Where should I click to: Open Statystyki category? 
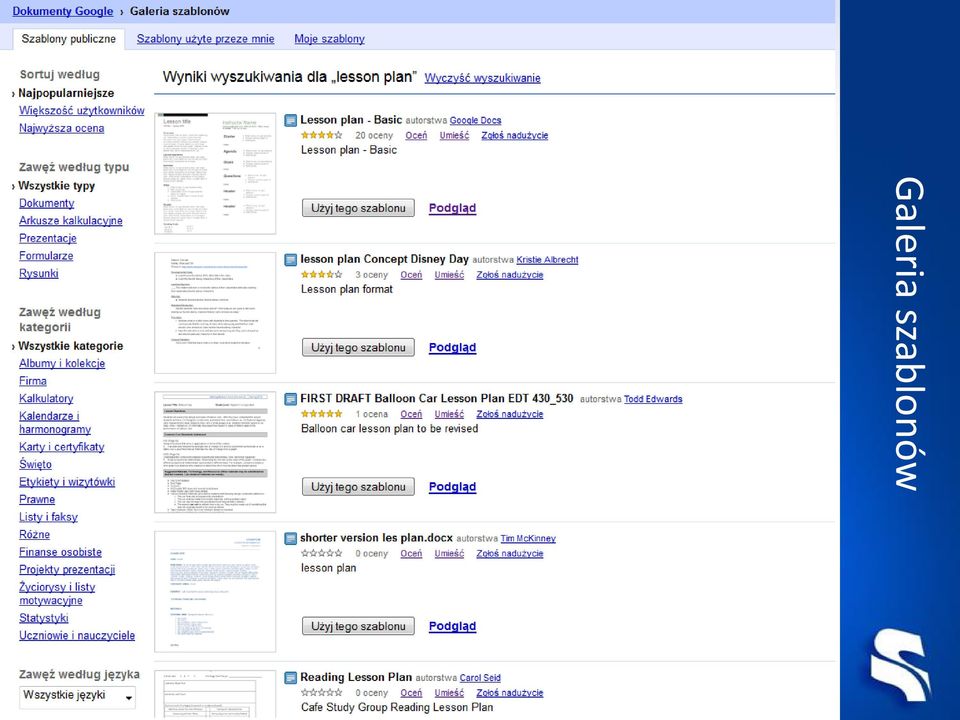(x=43, y=618)
